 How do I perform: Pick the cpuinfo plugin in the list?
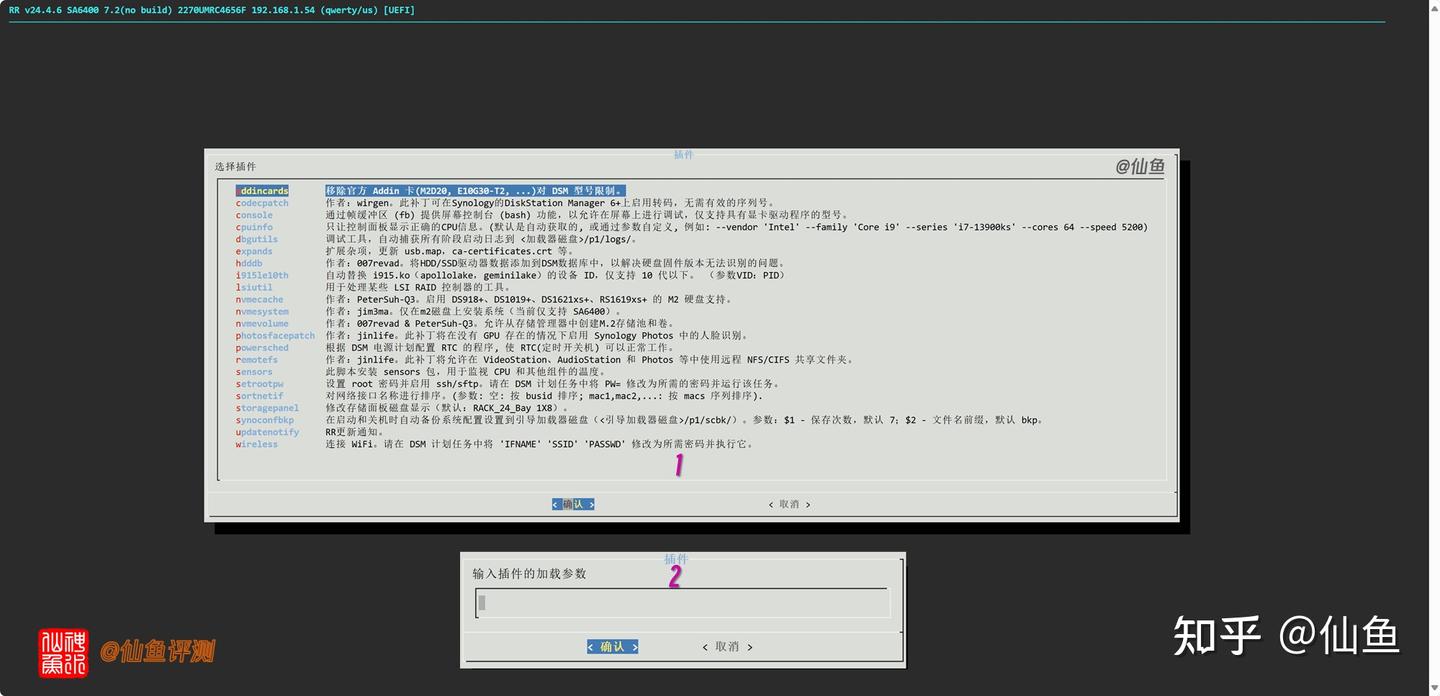pyautogui.click(x=692, y=227)
